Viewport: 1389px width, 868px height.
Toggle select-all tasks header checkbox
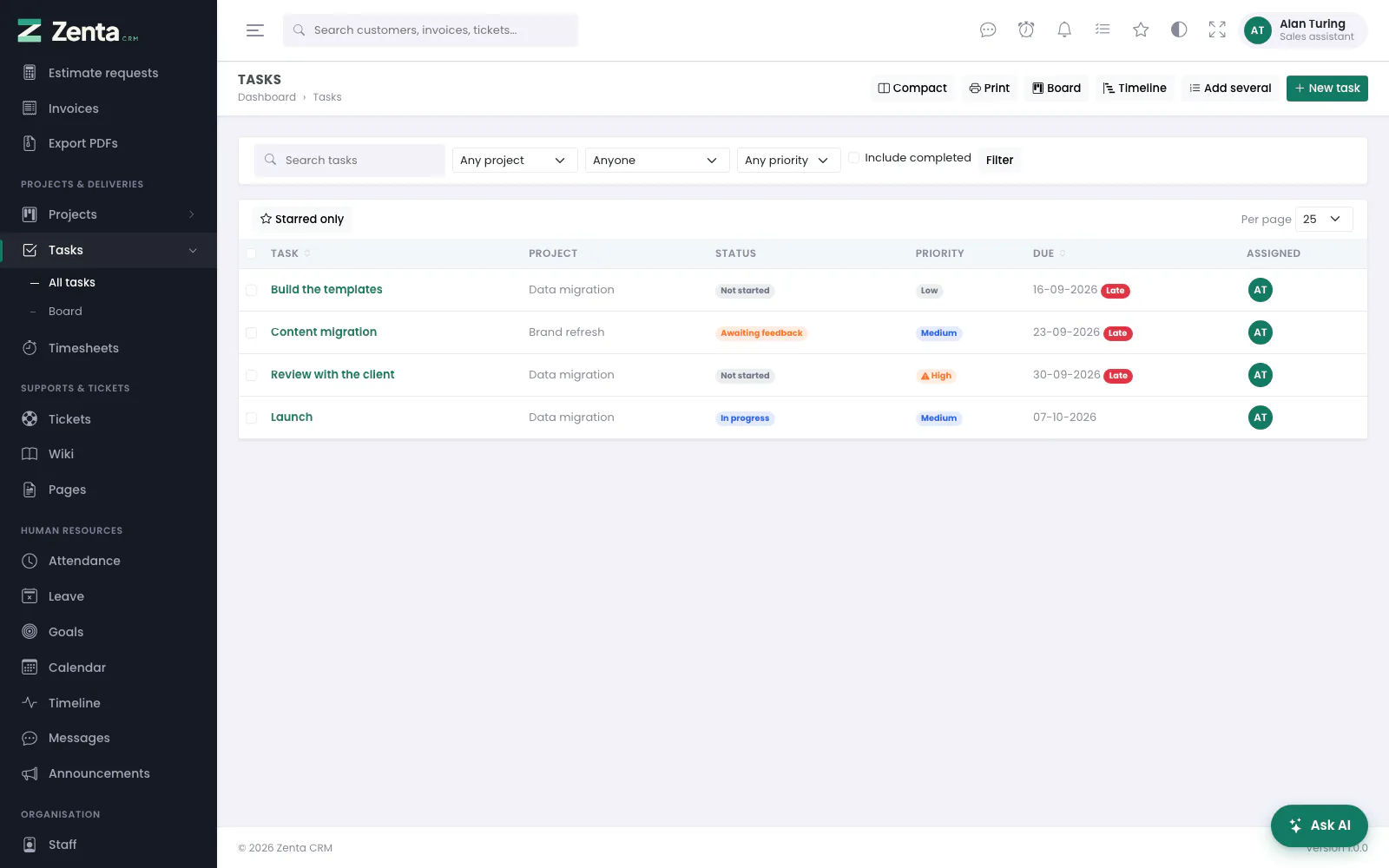point(251,253)
